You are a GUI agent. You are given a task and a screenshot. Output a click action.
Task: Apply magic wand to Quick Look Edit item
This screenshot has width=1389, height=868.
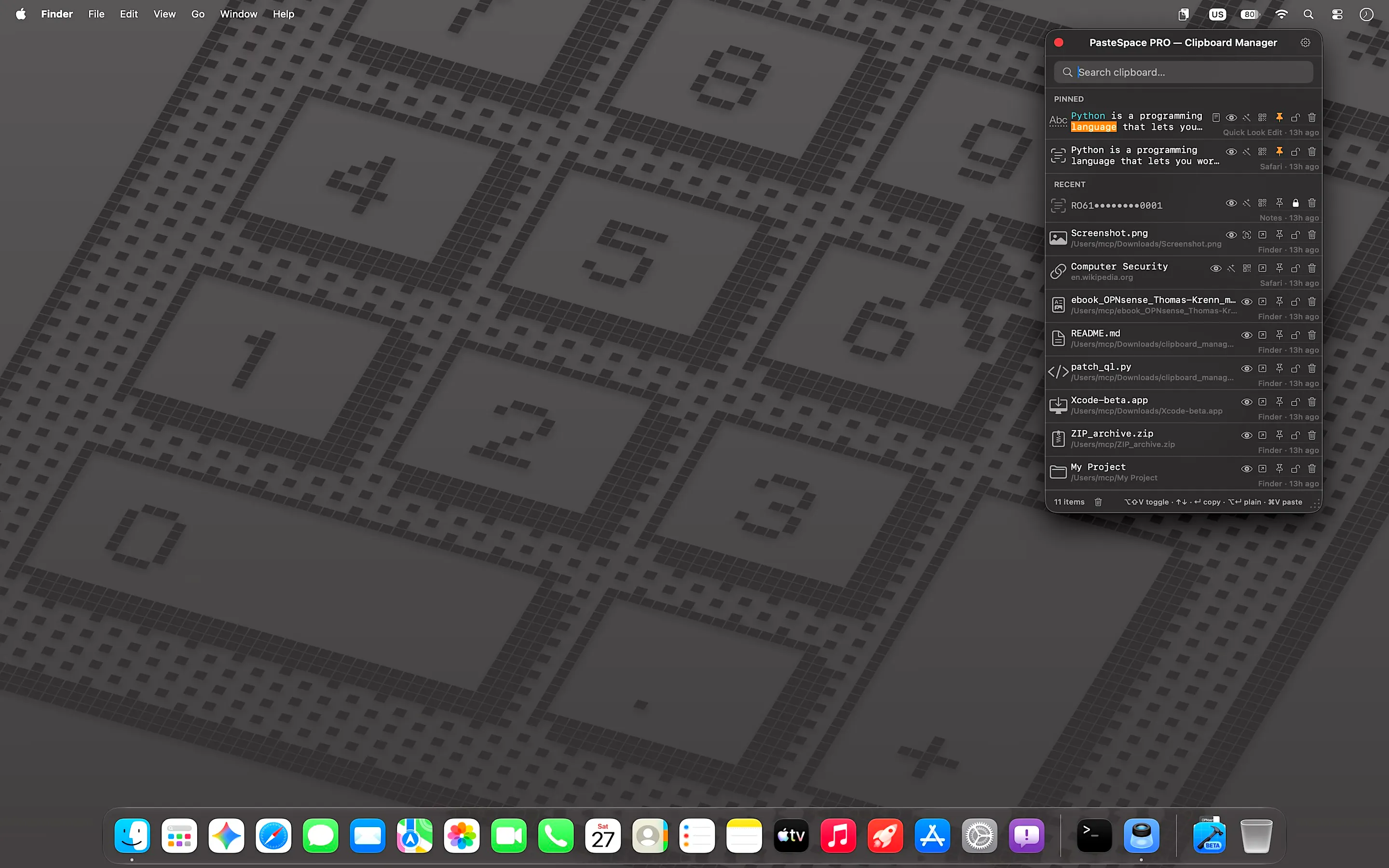click(1247, 118)
